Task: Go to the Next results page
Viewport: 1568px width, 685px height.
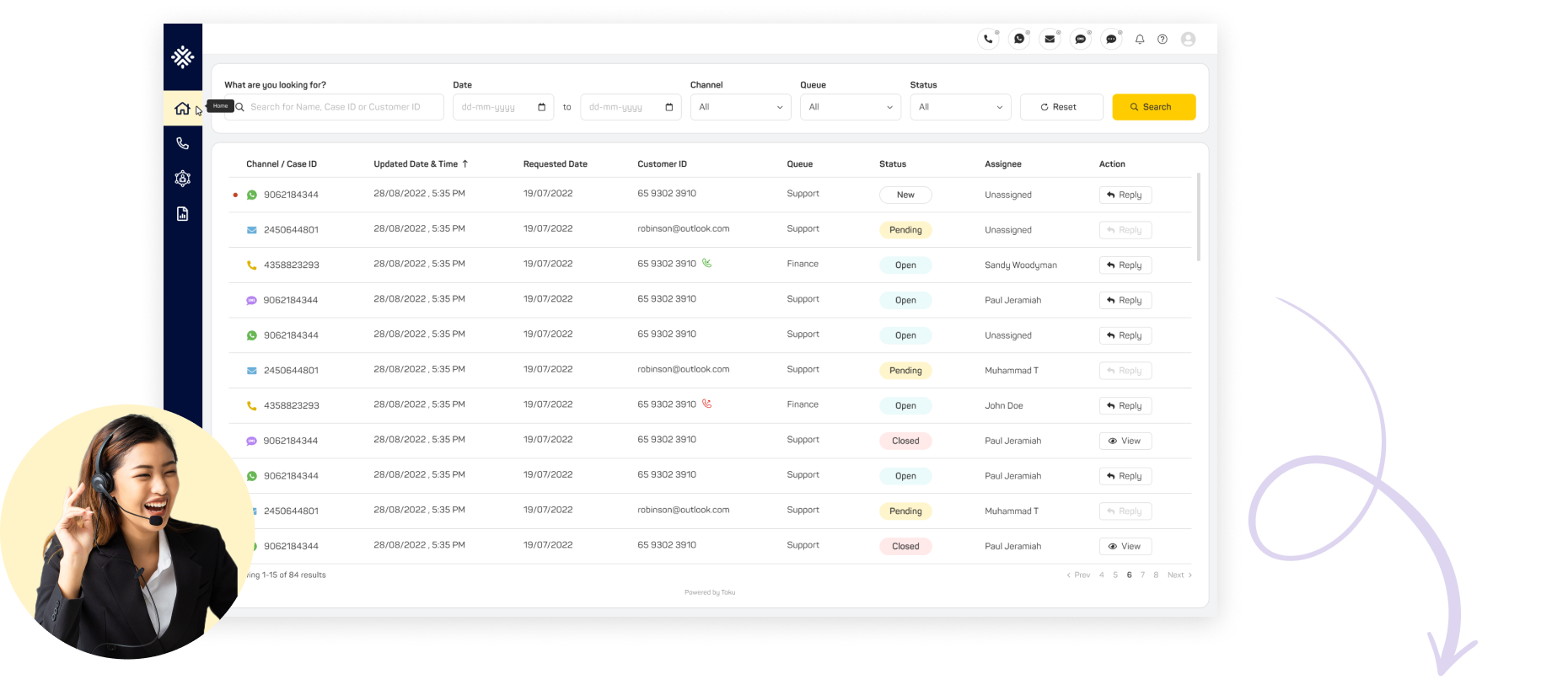Action: click(x=1179, y=575)
